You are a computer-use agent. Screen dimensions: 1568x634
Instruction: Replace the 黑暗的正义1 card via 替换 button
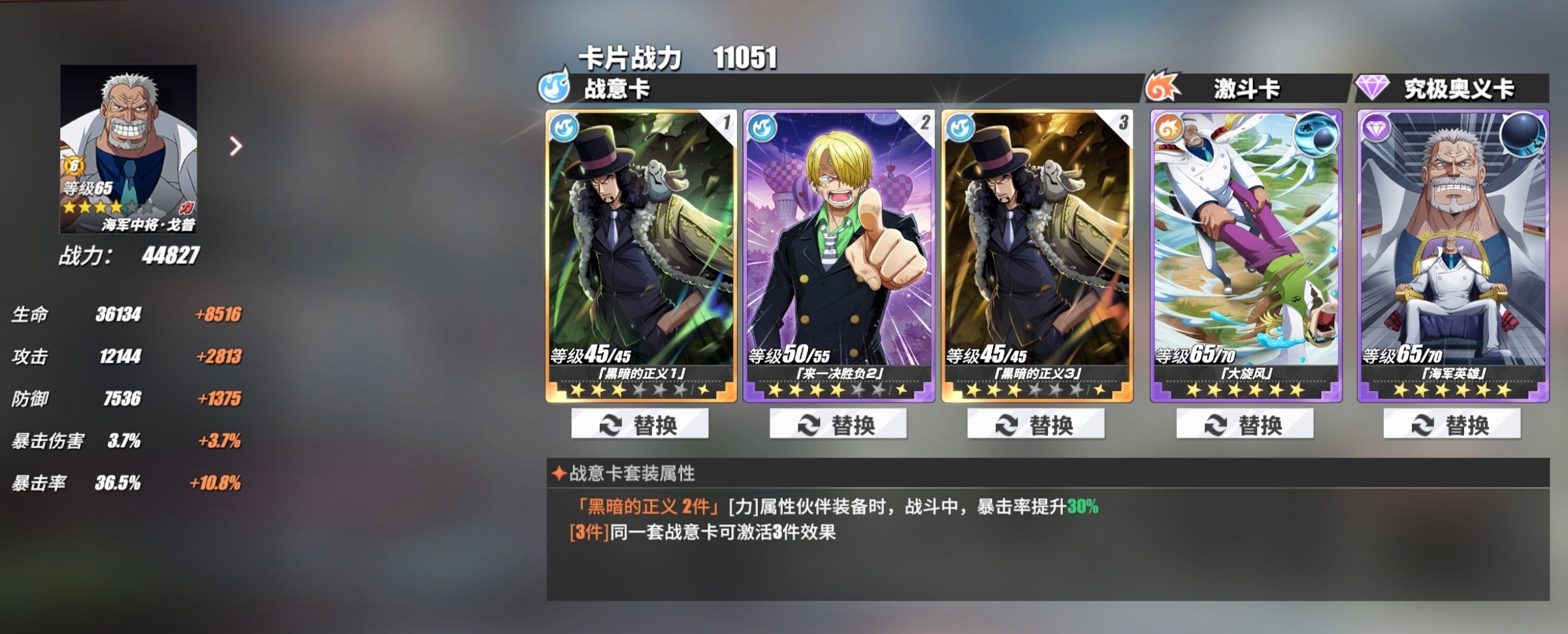[x=640, y=424]
